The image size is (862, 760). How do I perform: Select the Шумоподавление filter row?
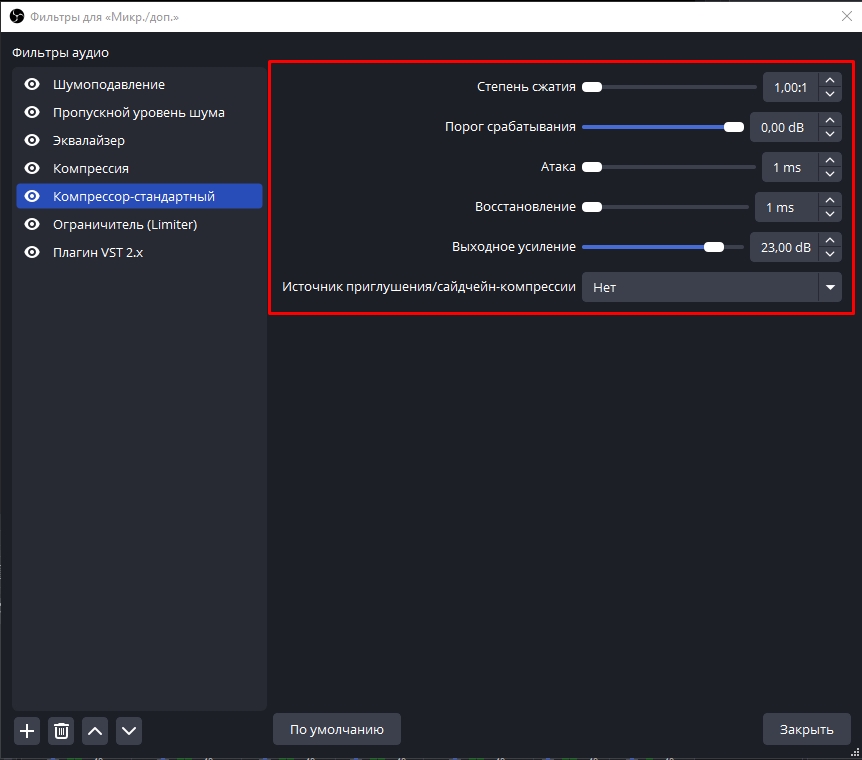coord(140,84)
